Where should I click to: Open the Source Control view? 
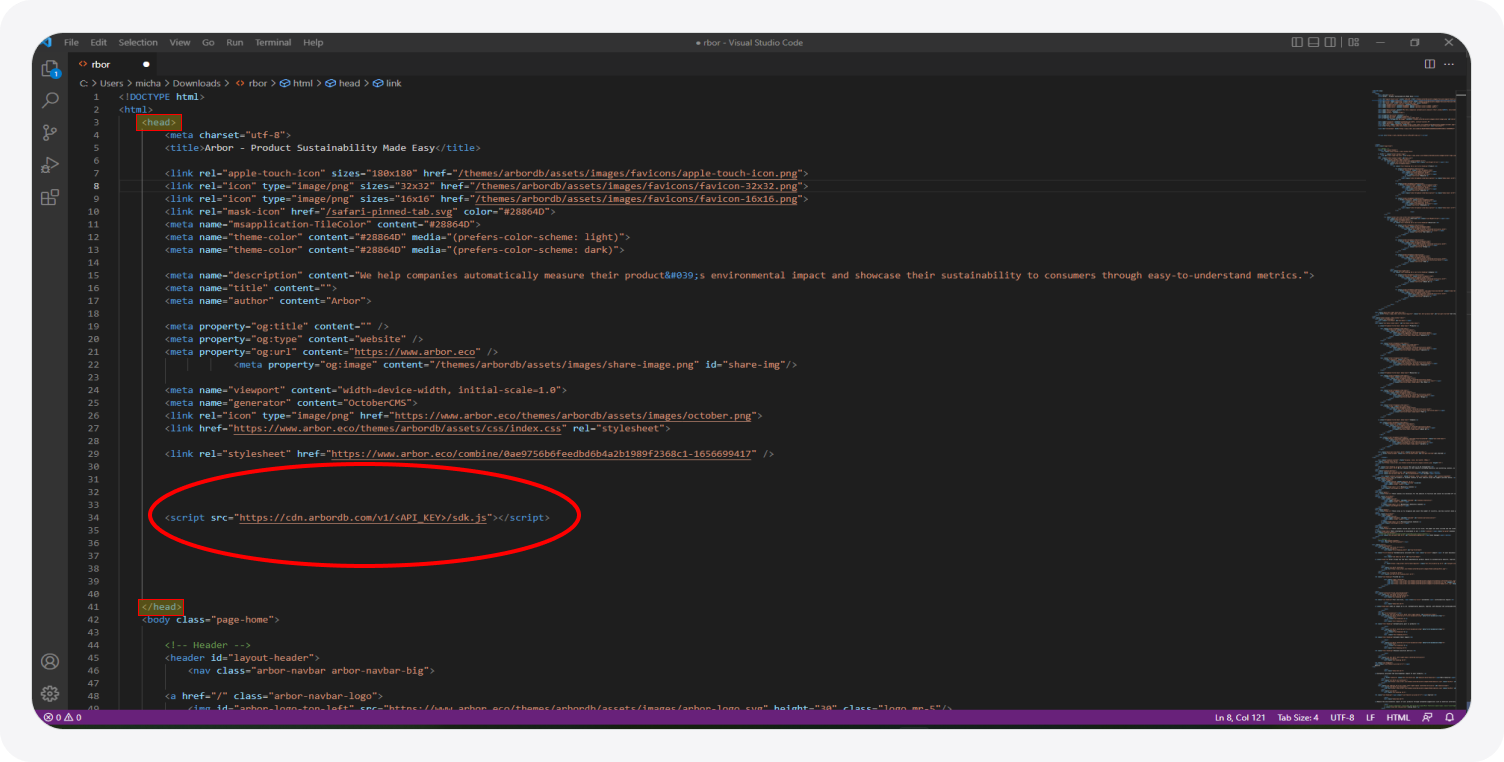coord(50,132)
